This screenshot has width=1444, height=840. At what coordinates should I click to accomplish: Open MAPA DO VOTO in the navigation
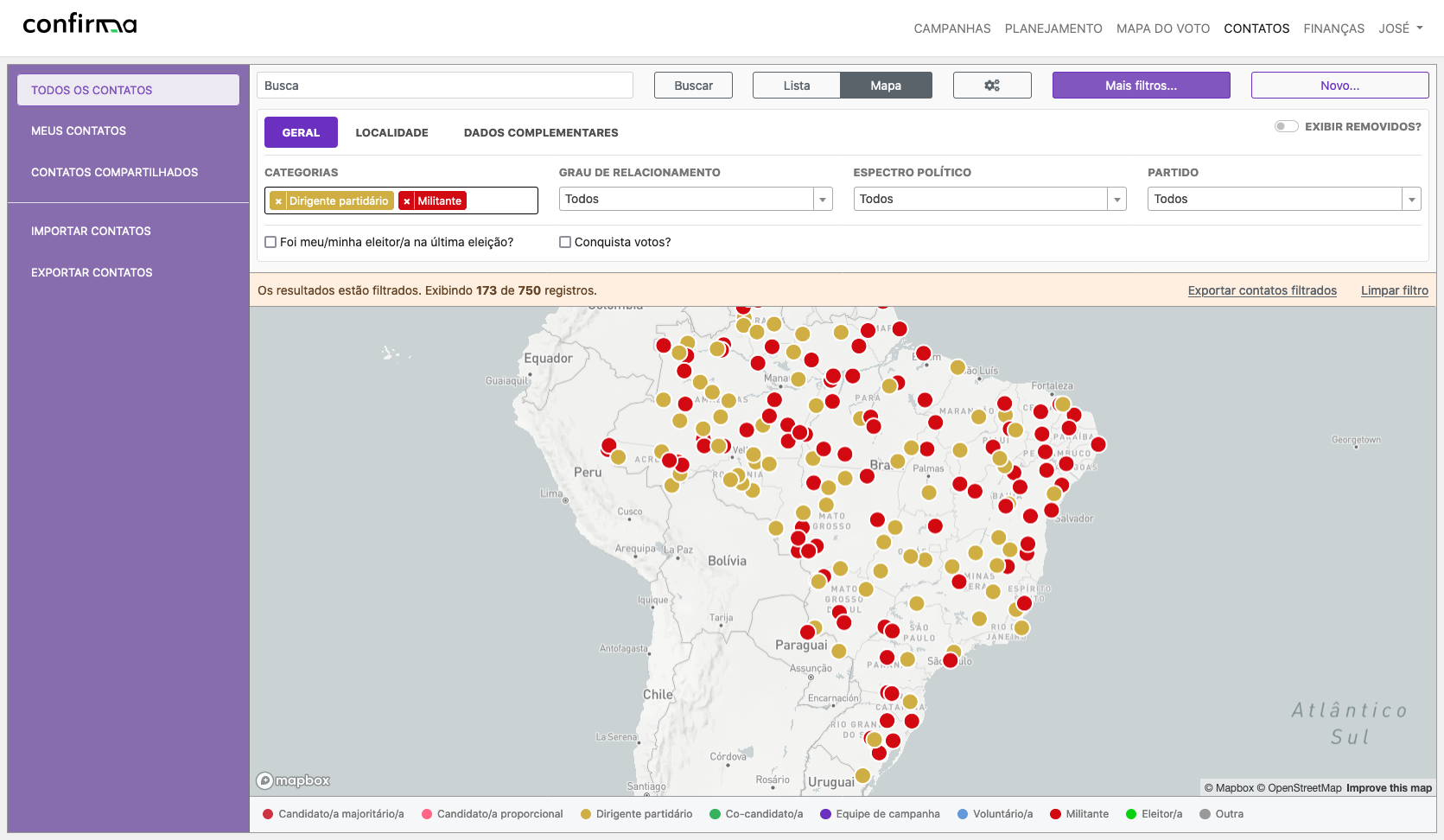click(x=1162, y=28)
